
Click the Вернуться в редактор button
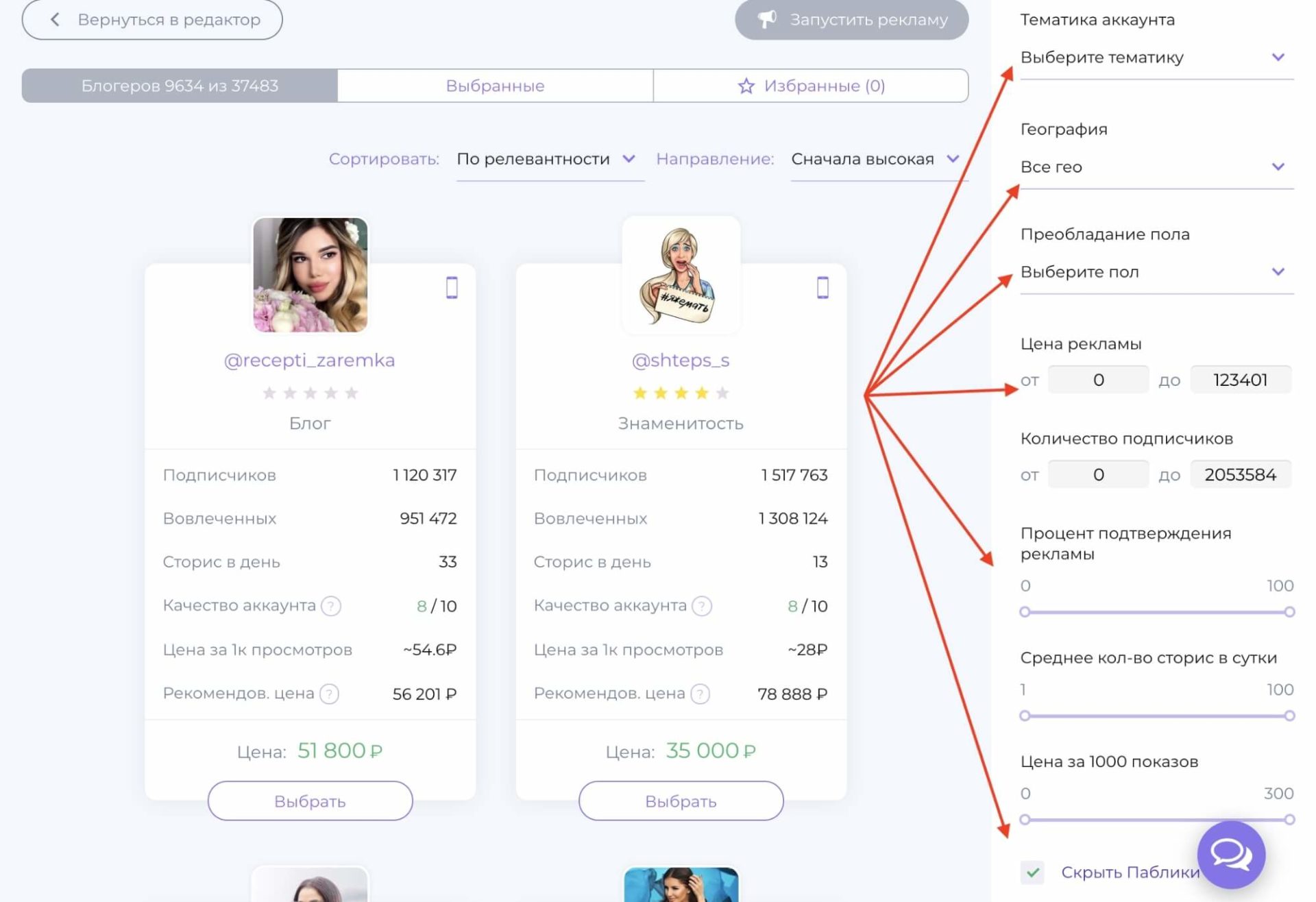152,19
